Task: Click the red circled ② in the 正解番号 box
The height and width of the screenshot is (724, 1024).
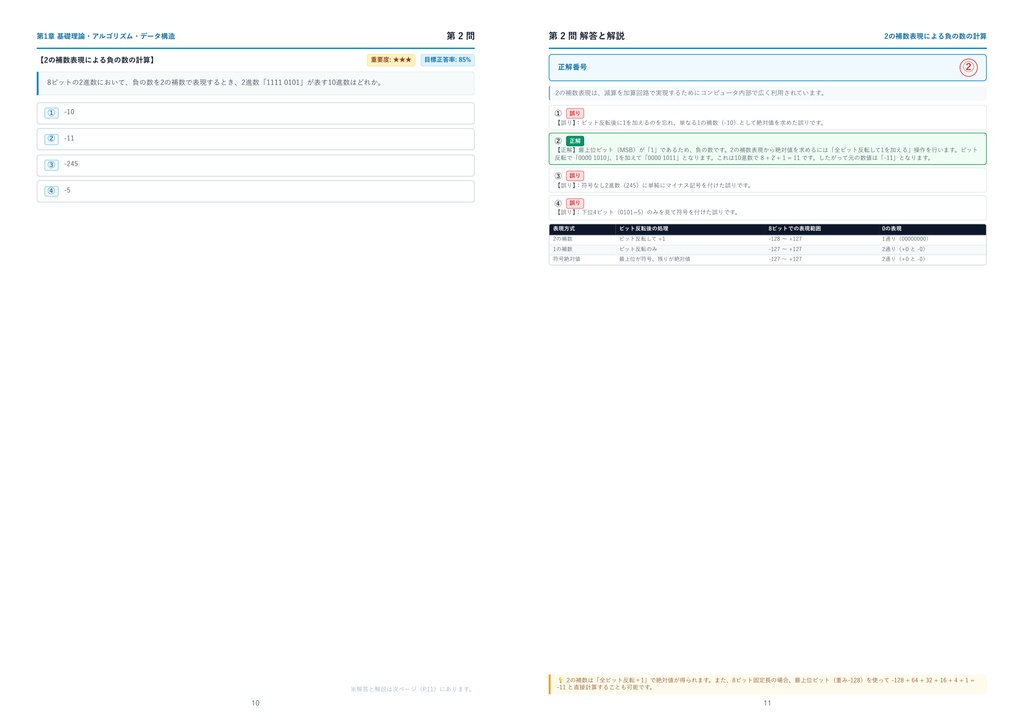Action: 968,67
